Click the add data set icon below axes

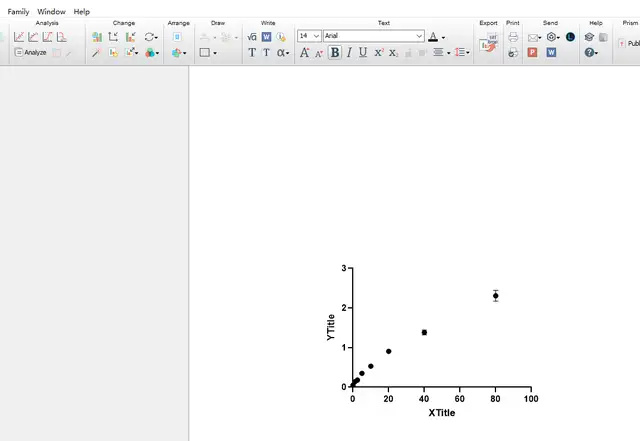tap(113, 53)
